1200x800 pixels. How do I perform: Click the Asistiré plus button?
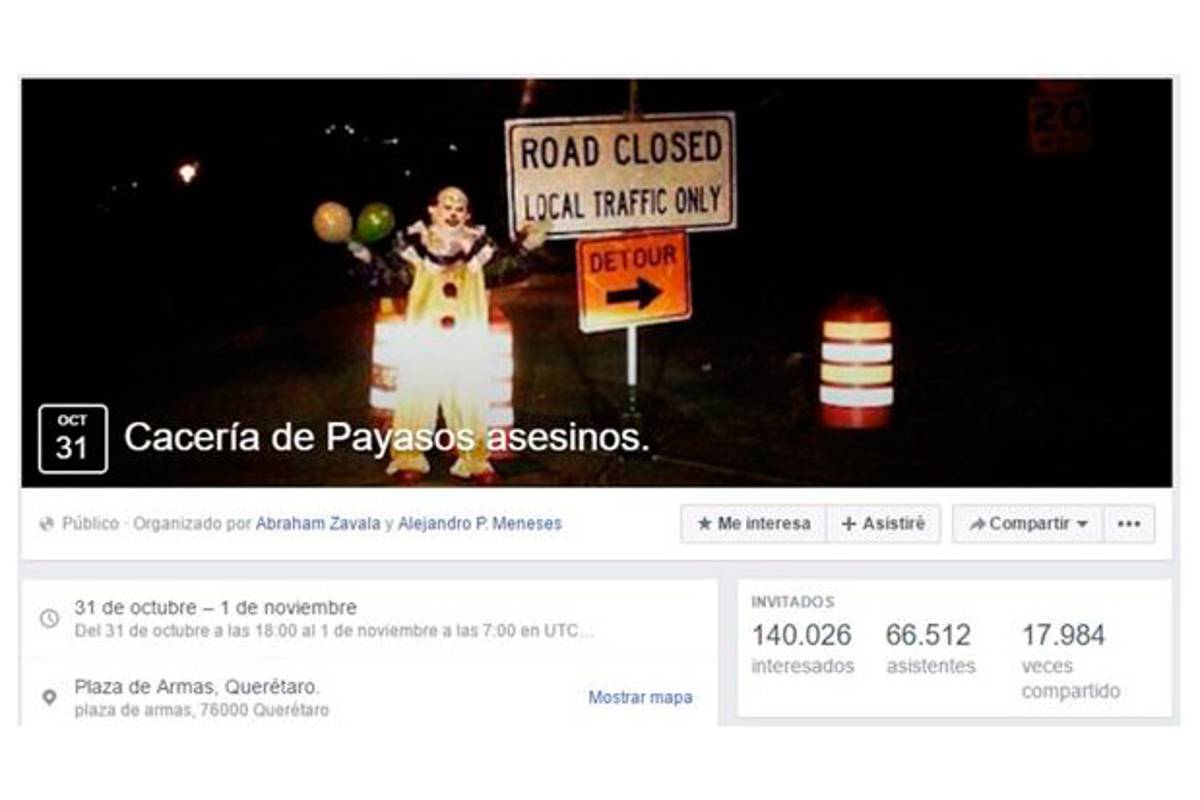(884, 524)
